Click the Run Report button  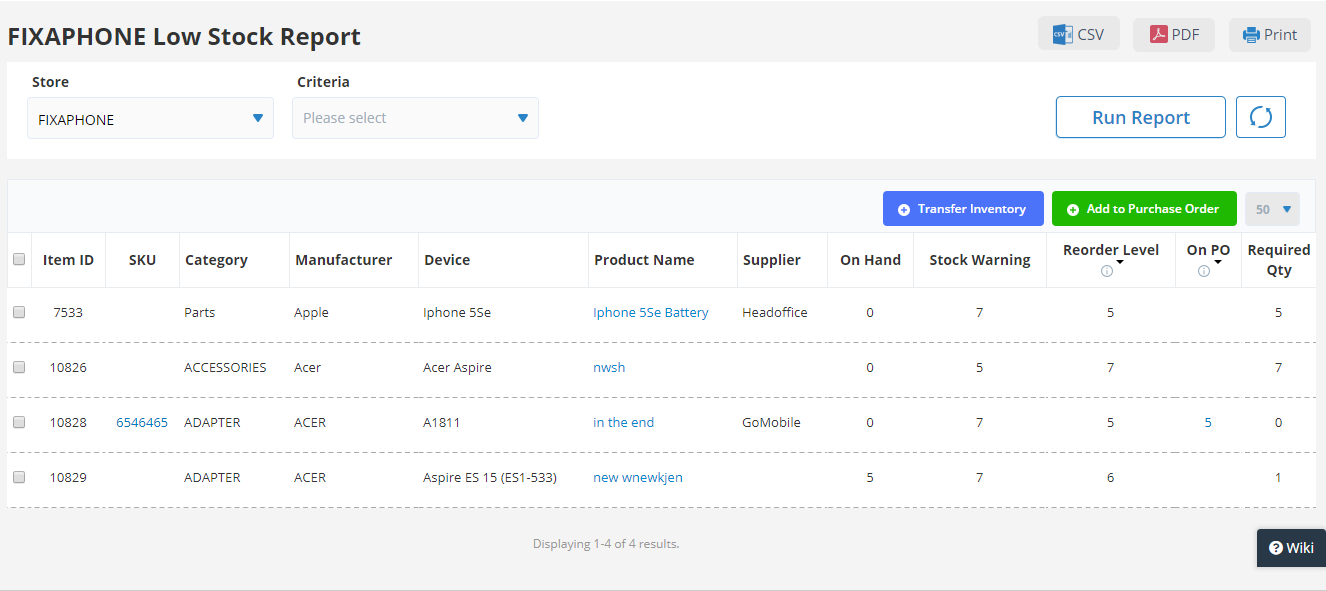[x=1141, y=117]
